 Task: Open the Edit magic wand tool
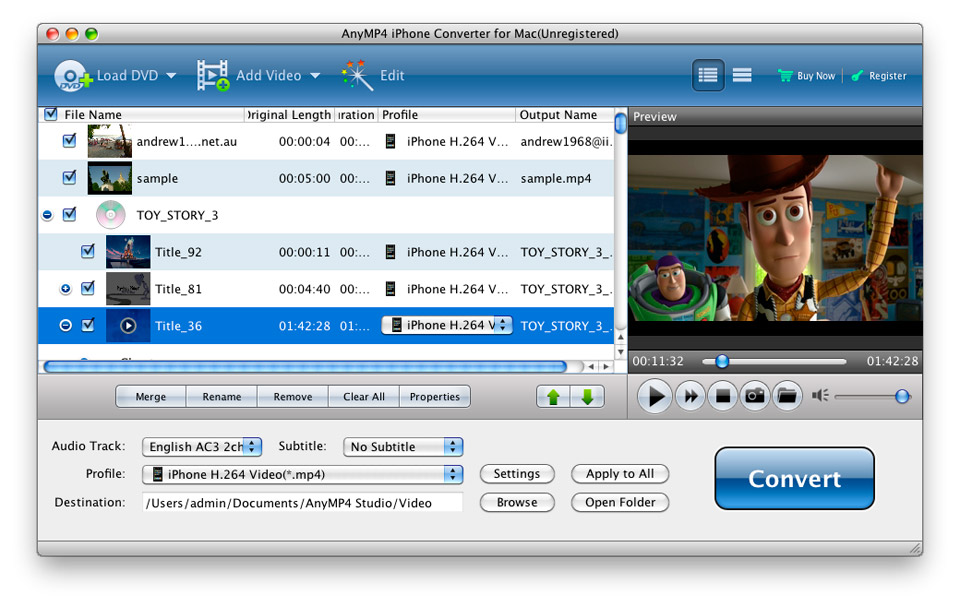[357, 75]
